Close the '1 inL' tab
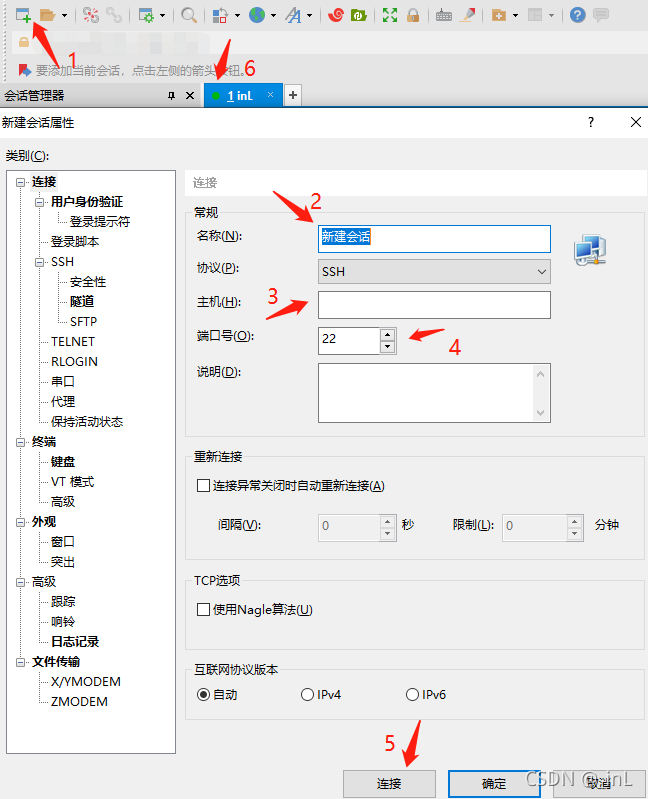This screenshot has height=799, width=648. click(x=271, y=95)
